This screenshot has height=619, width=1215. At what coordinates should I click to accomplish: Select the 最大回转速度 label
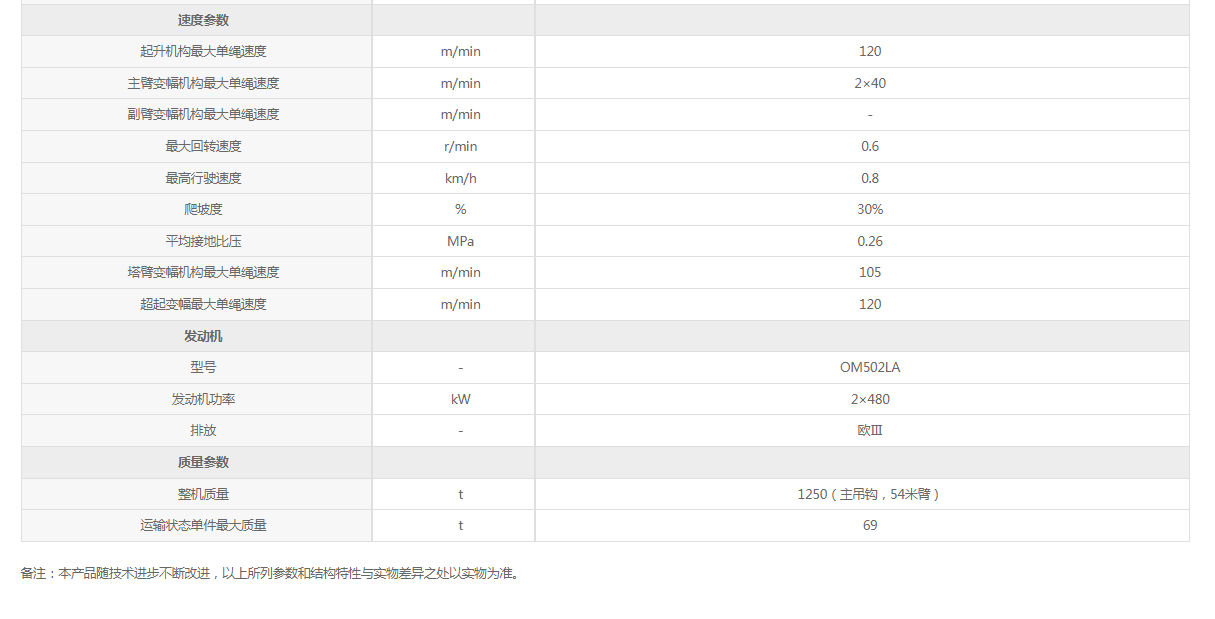pyautogui.click(x=203, y=146)
